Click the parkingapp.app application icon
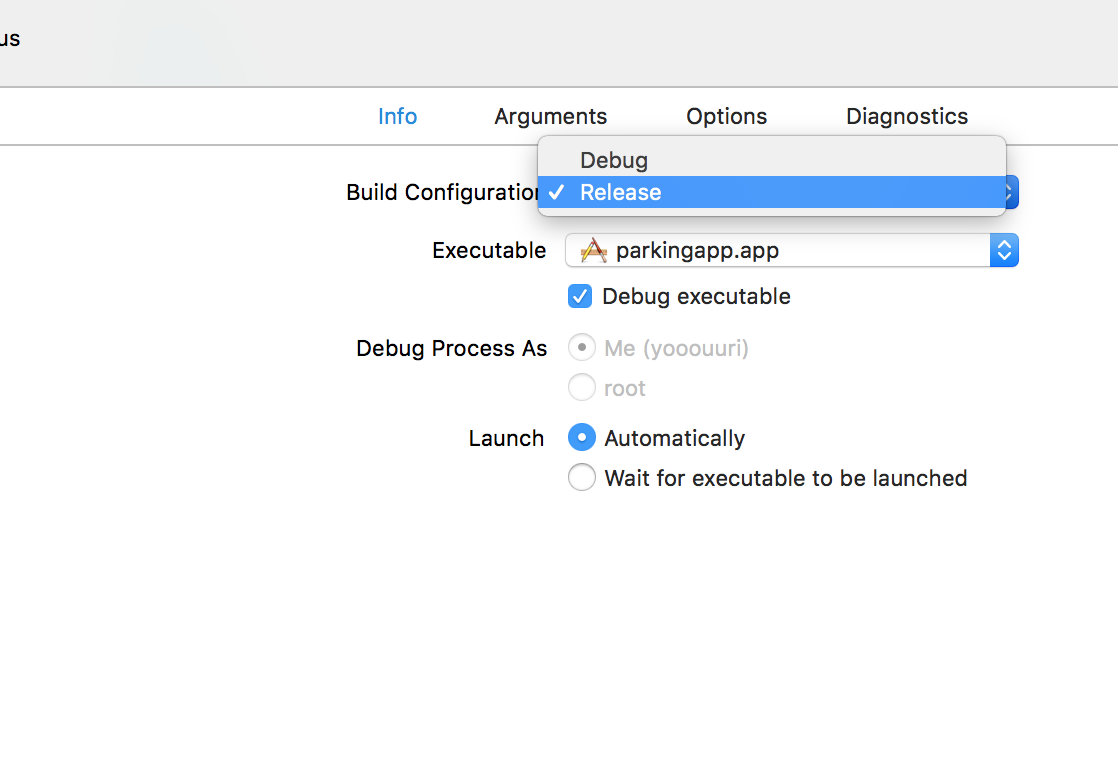Viewport: 1118px width, 776px height. [x=592, y=250]
